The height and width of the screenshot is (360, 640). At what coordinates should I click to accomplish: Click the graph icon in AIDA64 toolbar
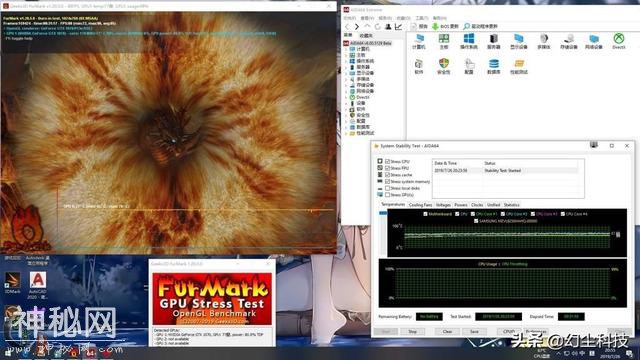point(398,27)
